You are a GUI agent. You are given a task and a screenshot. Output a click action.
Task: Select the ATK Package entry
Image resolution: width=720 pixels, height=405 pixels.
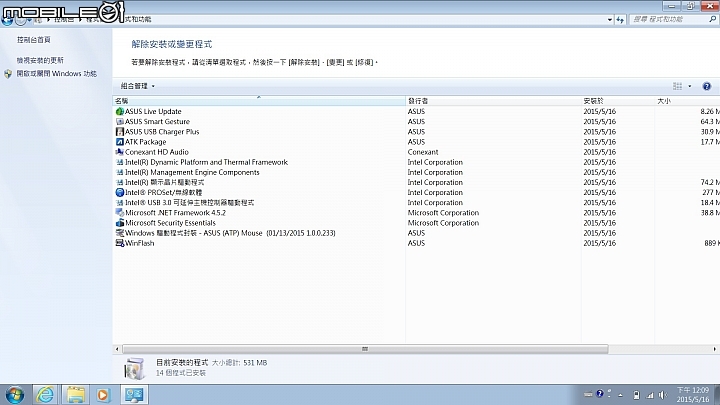tap(145, 142)
